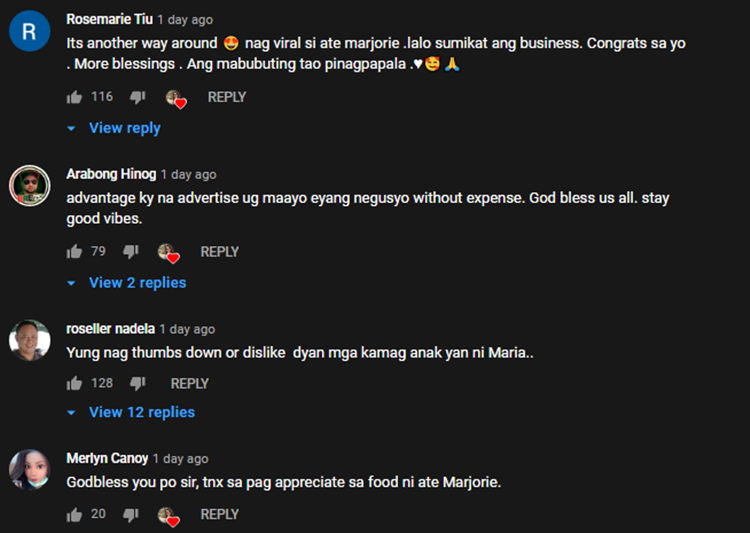Screen dimensions: 750x533
Task: Reply to Merlyn Canoy's comment
Action: pos(220,514)
